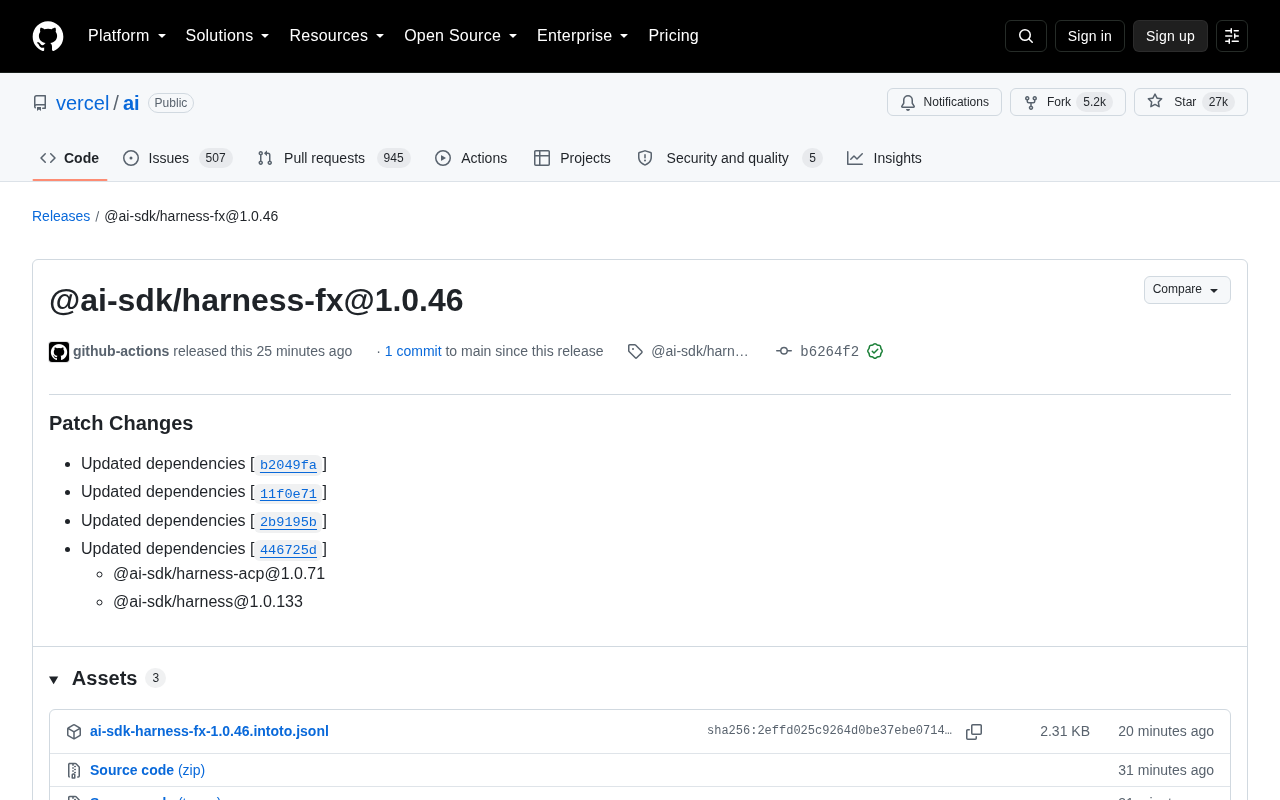Star the repository with Star button

pos(1191,102)
